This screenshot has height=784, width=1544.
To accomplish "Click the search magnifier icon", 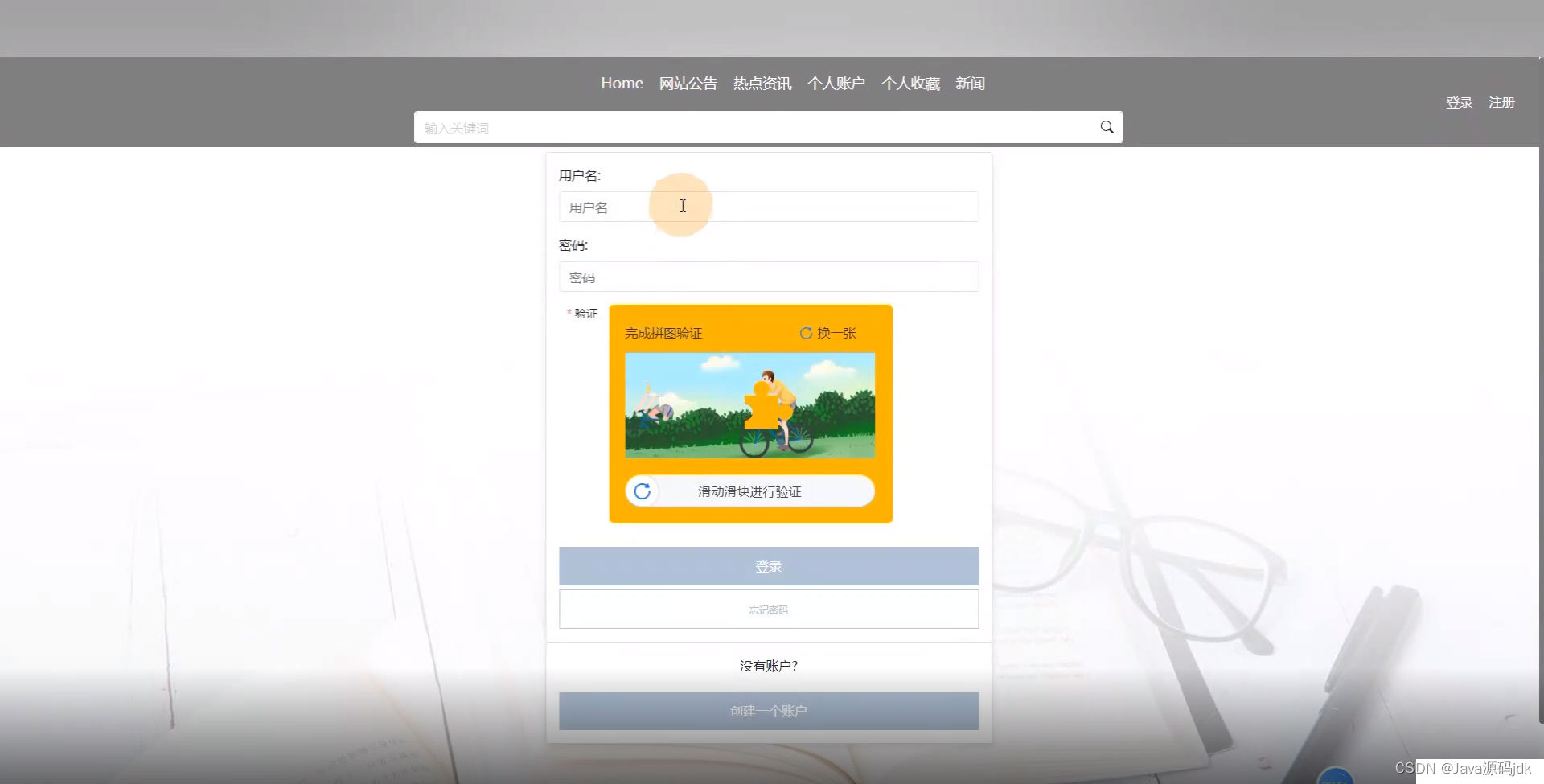I will [1107, 127].
